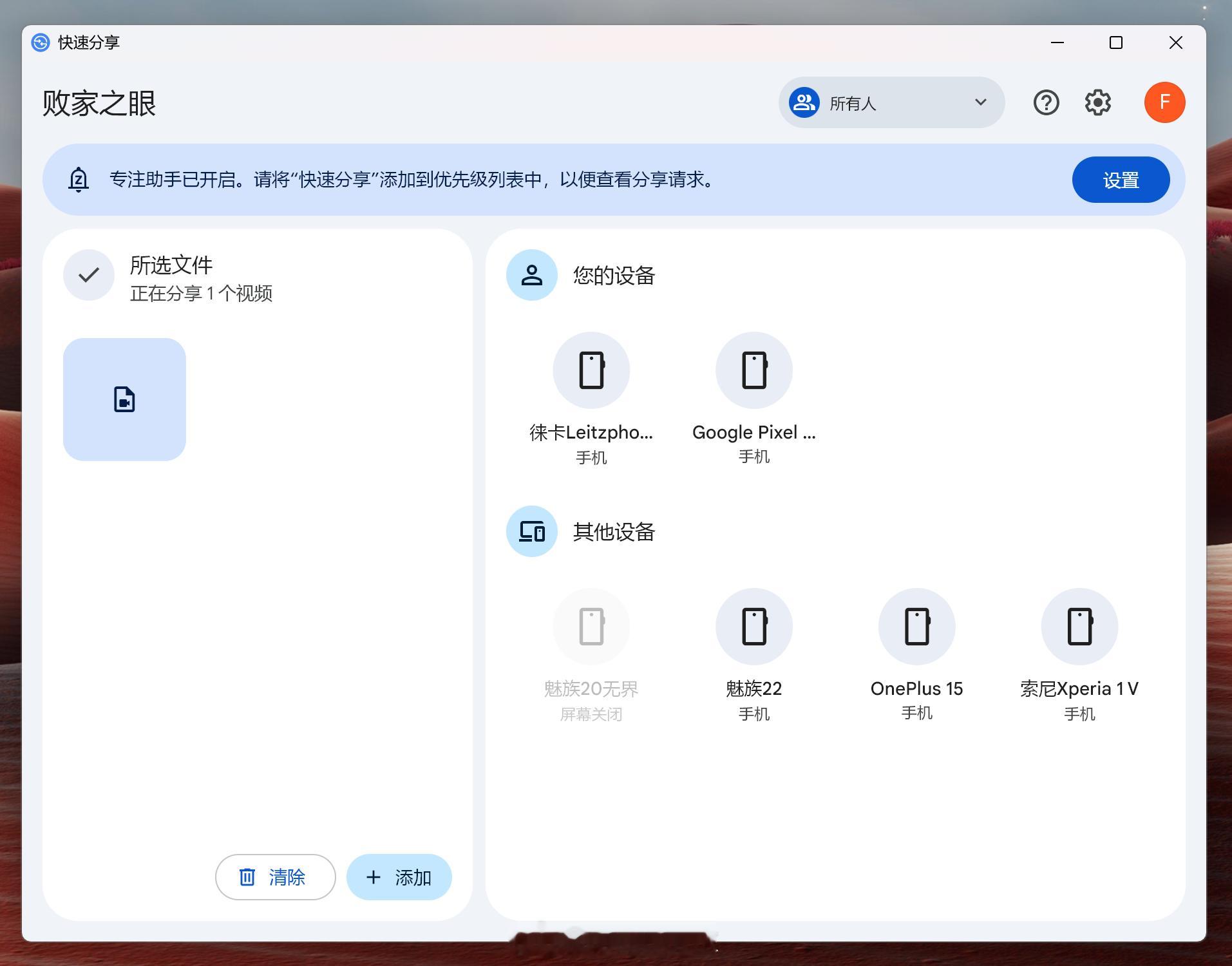Image resolution: width=1232 pixels, height=966 pixels.
Task: Maximize the 快速分享 window
Action: (x=1116, y=43)
